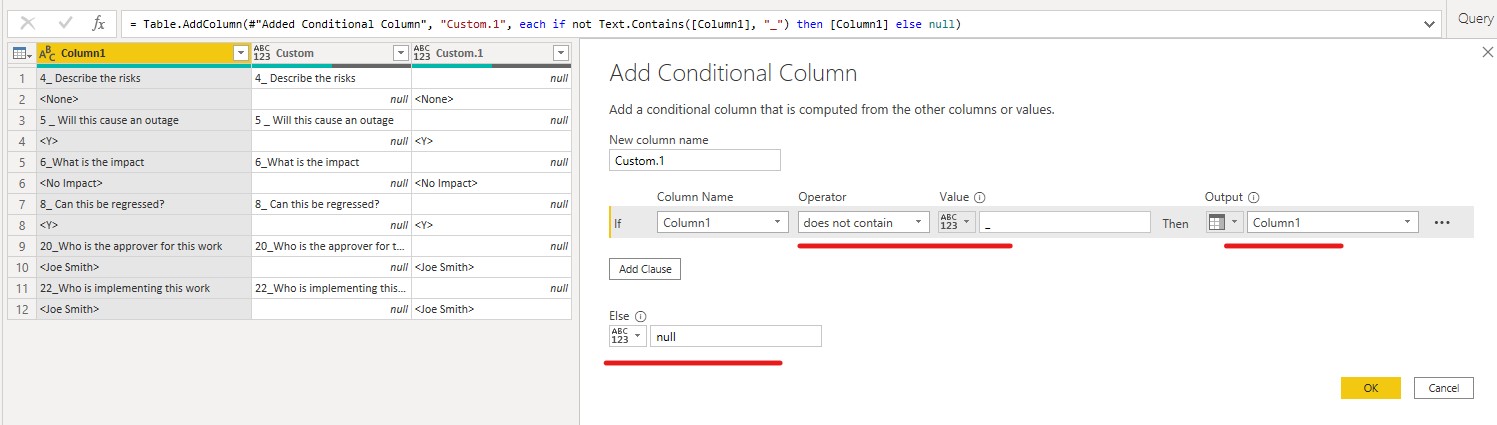This screenshot has width=1497, height=425.
Task: Select Column1 cell '<None>' in row 2
Action: [144, 99]
